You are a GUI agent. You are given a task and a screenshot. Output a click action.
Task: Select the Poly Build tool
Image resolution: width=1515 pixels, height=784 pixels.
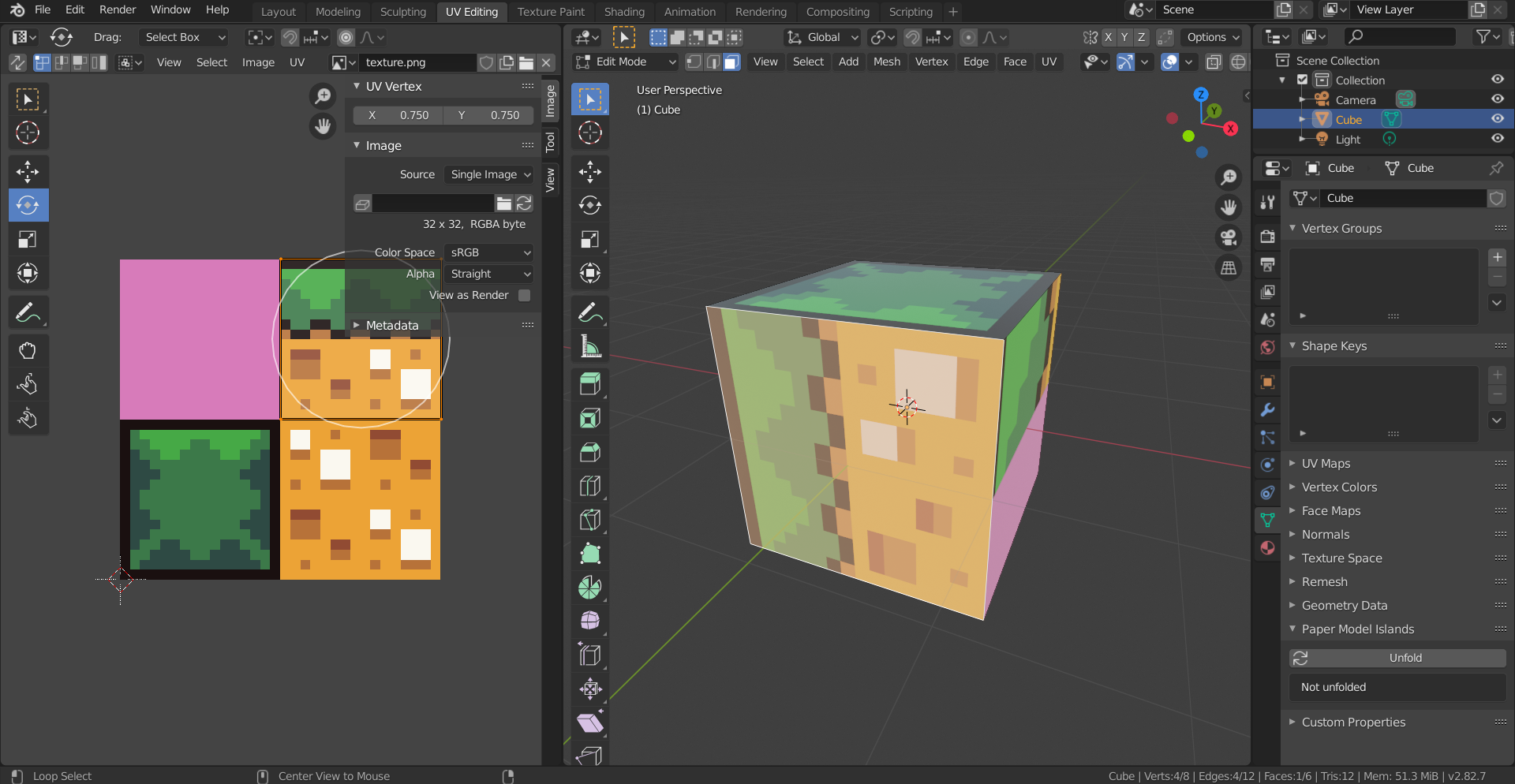click(x=590, y=554)
